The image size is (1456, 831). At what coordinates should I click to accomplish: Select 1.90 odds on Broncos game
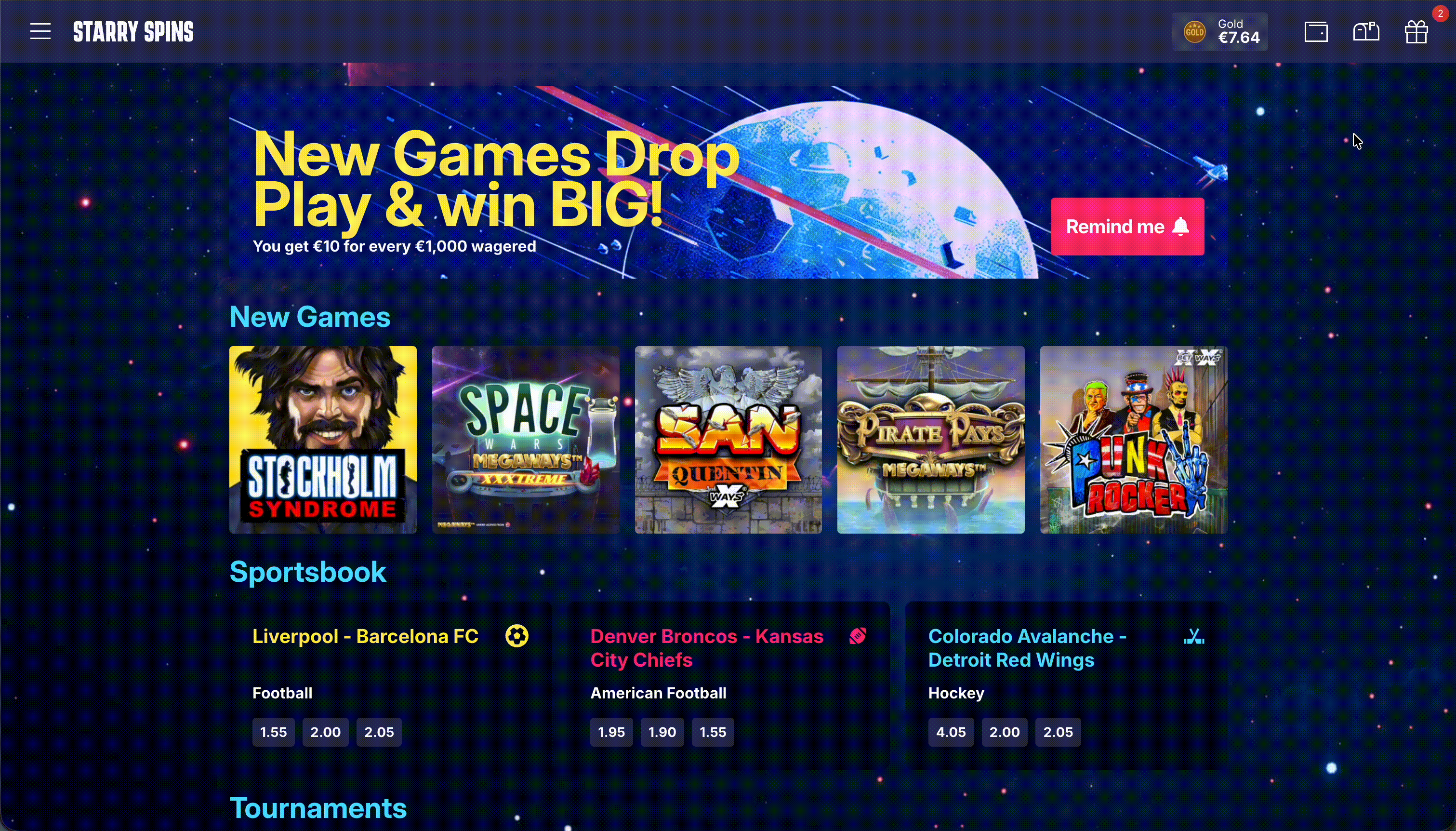pyautogui.click(x=662, y=732)
